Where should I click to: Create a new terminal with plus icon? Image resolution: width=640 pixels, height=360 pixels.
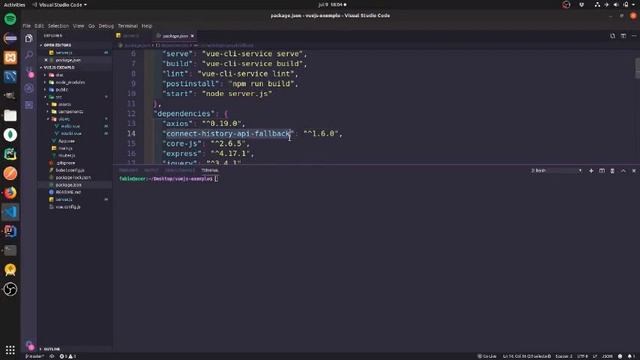pyautogui.click(x=591, y=171)
